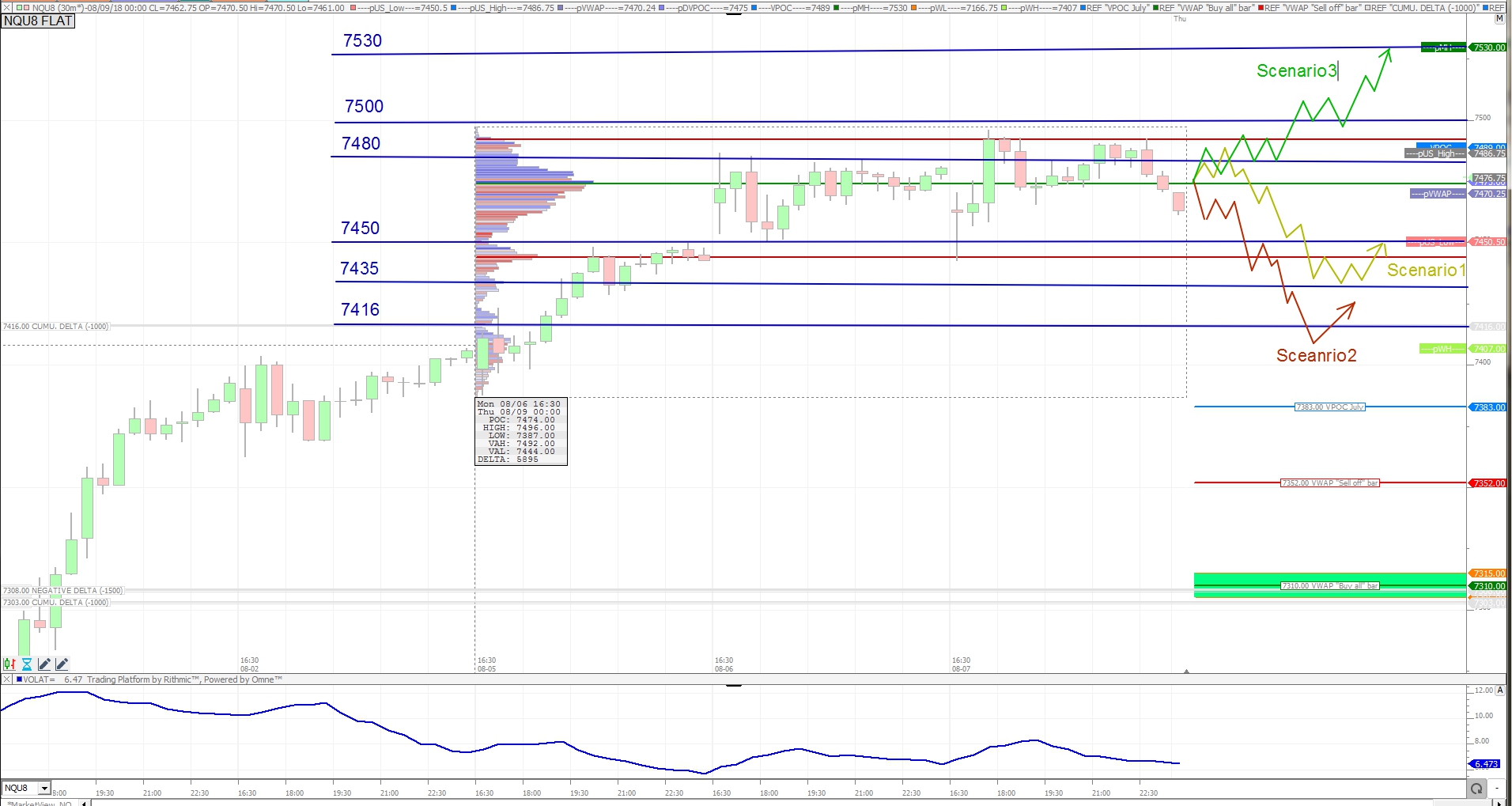Click the 08-06 16:30 date label on time axis
Image resolution: width=1512 pixels, height=806 pixels.
pos(724,664)
